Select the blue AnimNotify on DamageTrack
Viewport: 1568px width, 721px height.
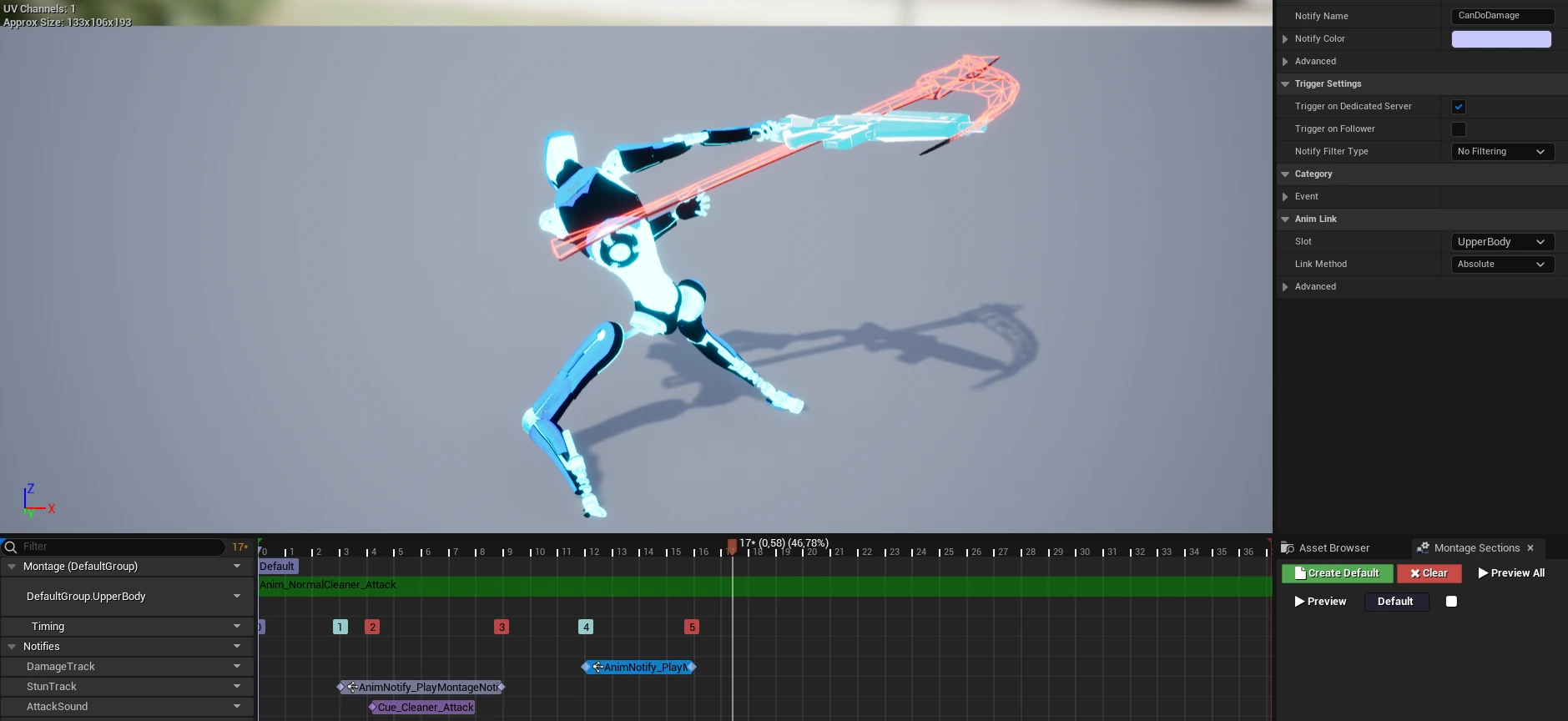639,668
